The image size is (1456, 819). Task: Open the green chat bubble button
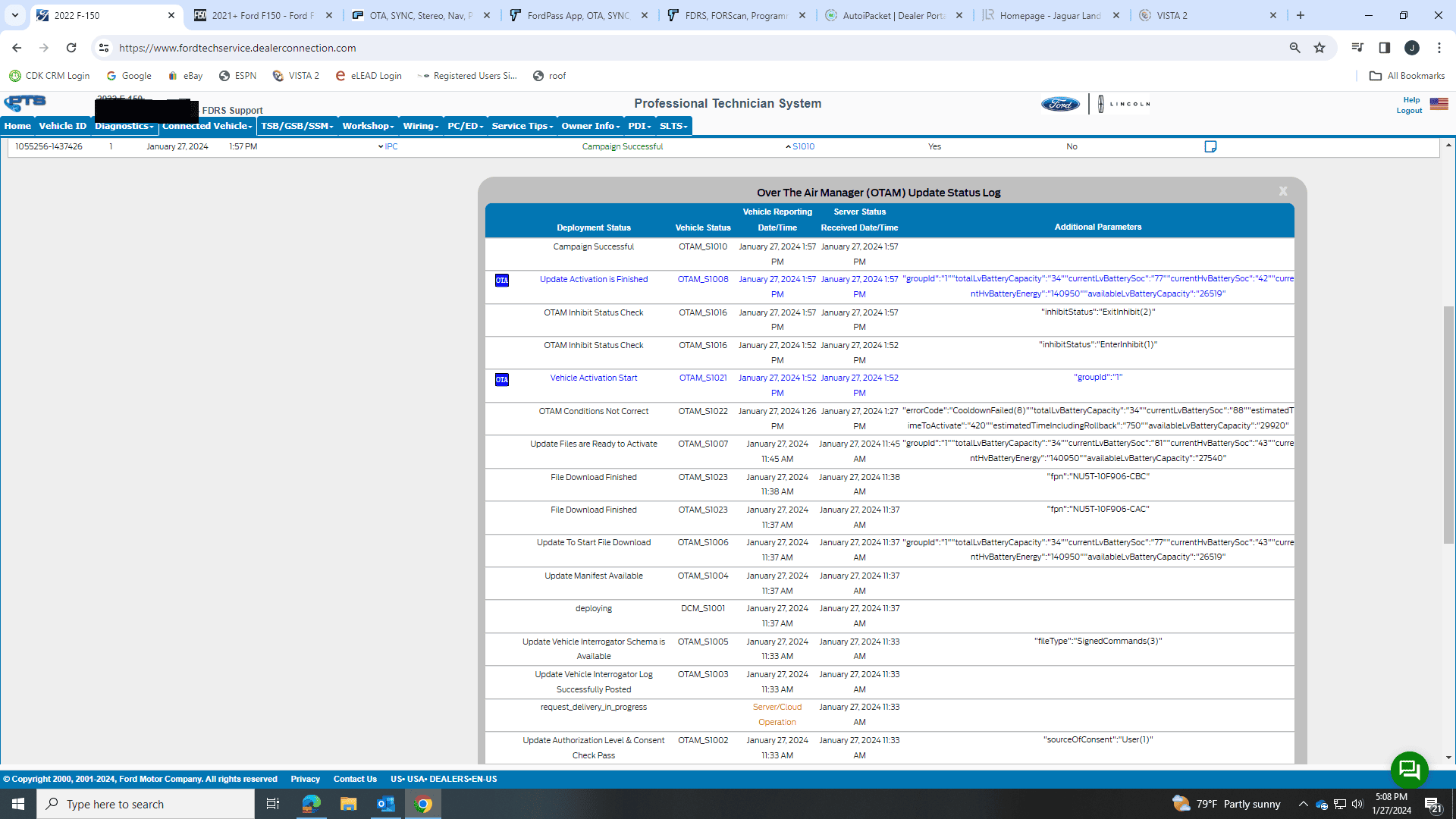click(1409, 770)
